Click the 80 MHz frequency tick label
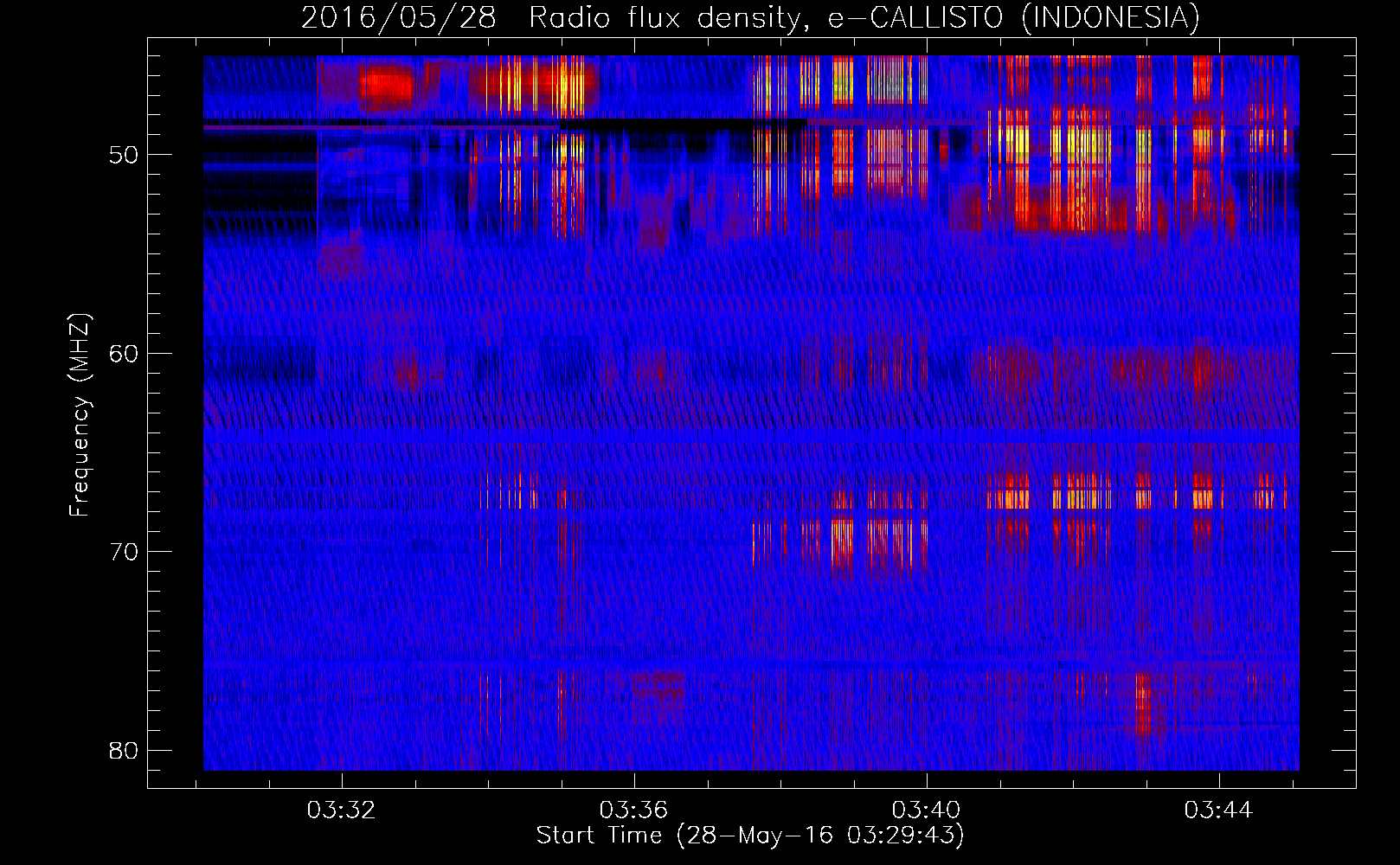The height and width of the screenshot is (865, 1400). pos(124,750)
